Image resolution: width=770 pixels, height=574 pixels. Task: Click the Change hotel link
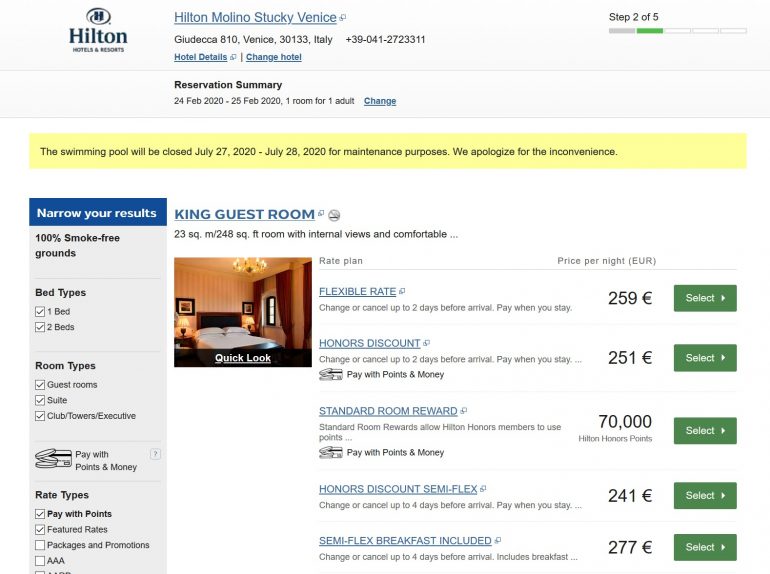click(x=273, y=57)
